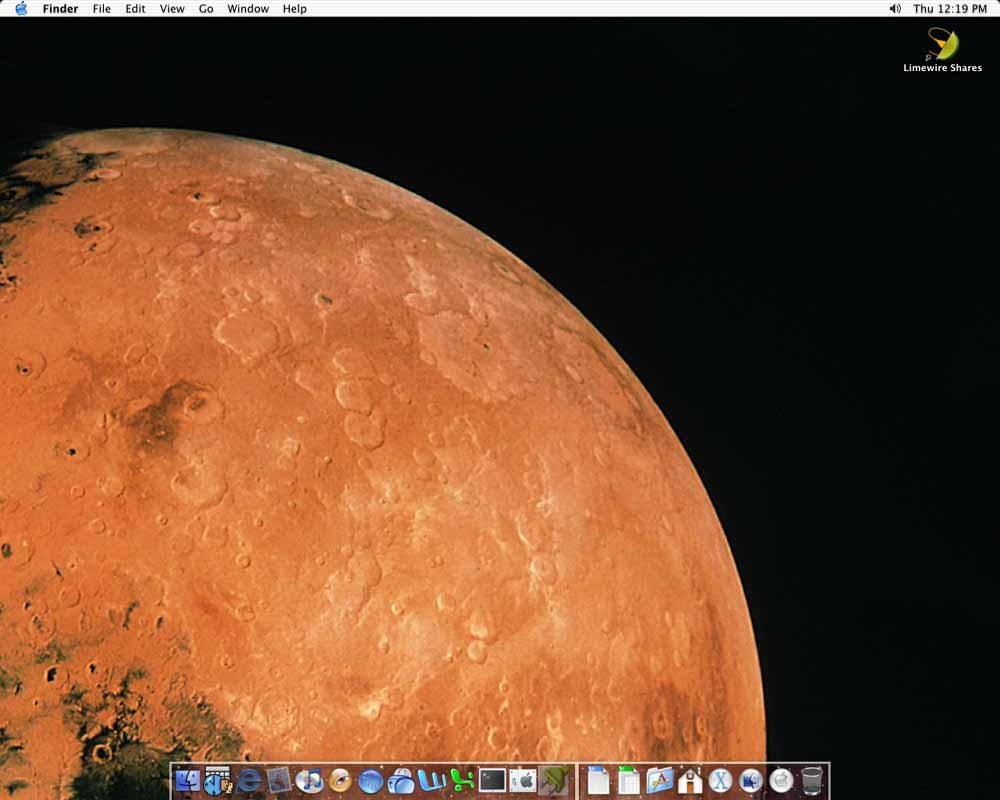Open the blue globe sphere Dock icon

click(371, 781)
